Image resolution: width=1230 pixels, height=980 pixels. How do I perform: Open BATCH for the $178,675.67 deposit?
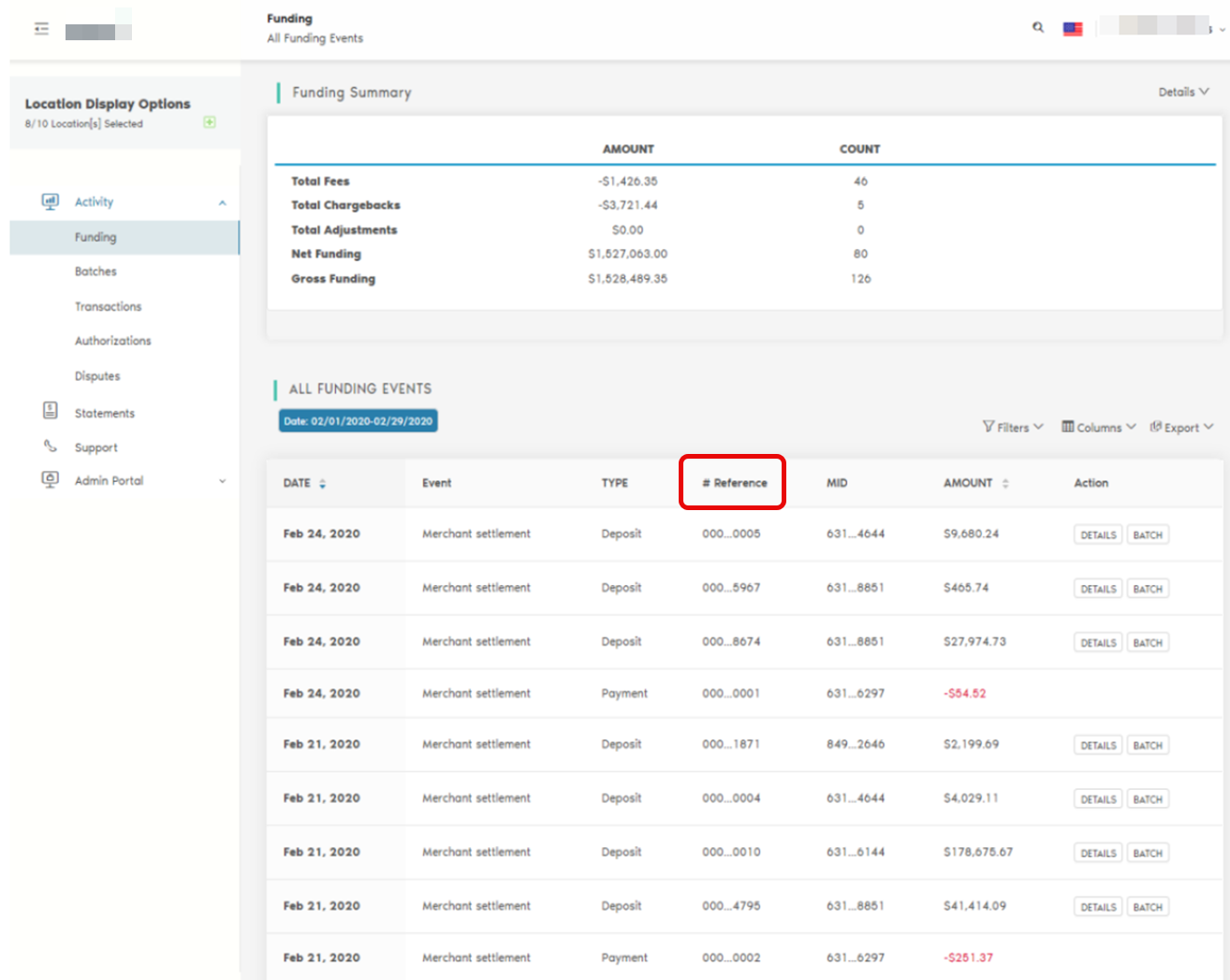pos(1148,853)
